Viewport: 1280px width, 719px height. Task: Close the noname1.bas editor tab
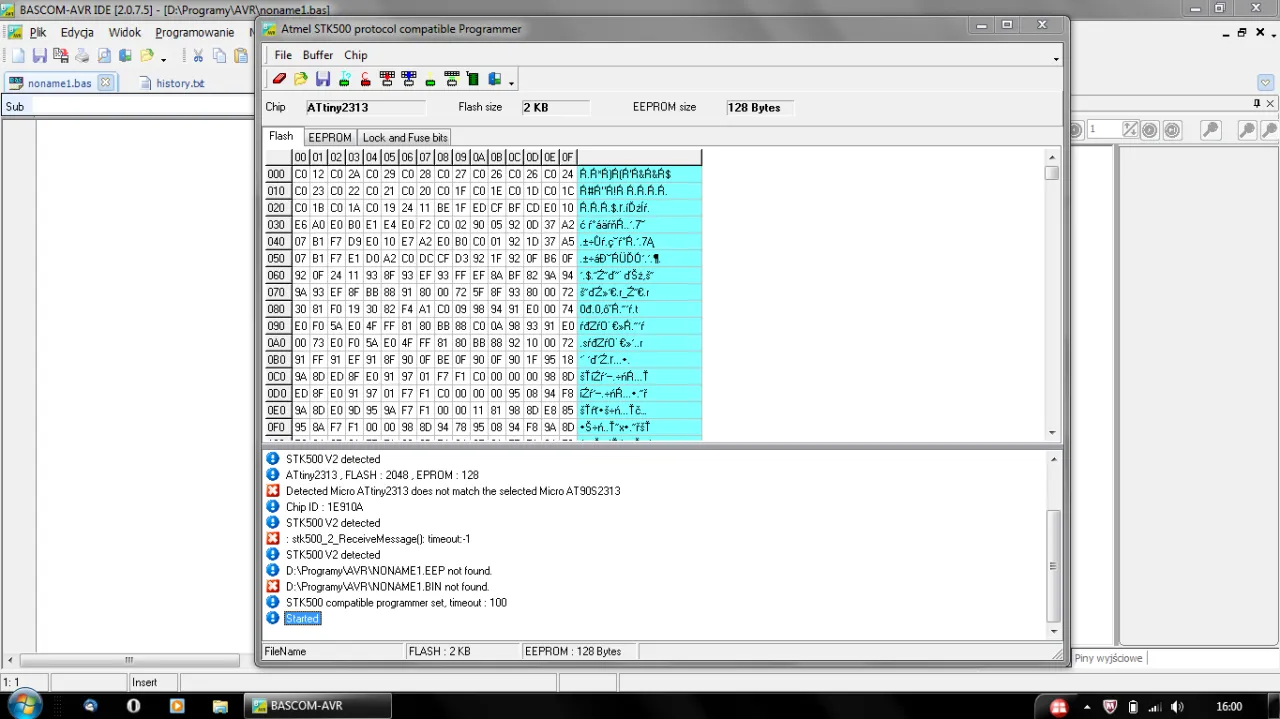tap(105, 83)
